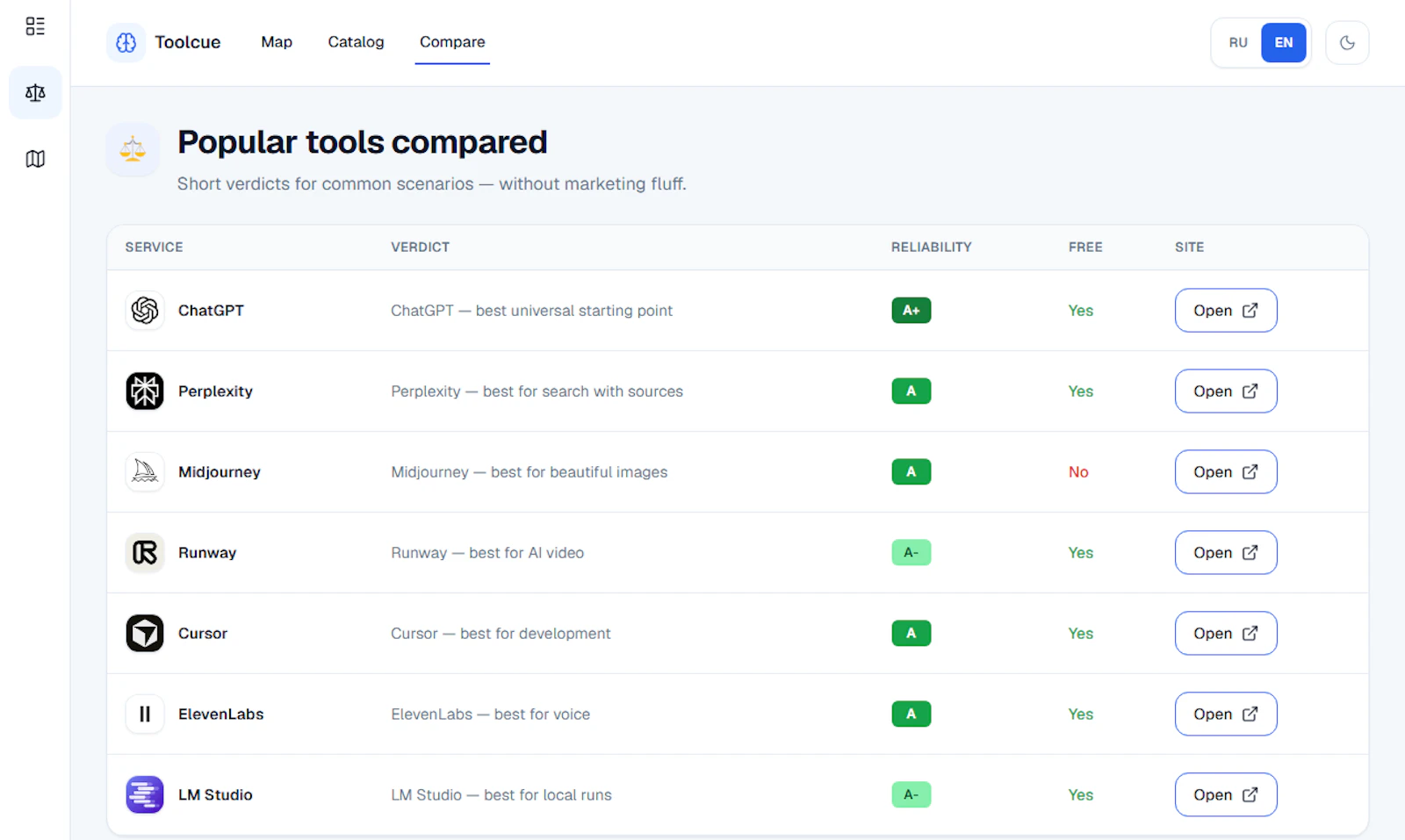
Task: Click the Midjourney sailboat logo icon
Action: click(x=145, y=471)
